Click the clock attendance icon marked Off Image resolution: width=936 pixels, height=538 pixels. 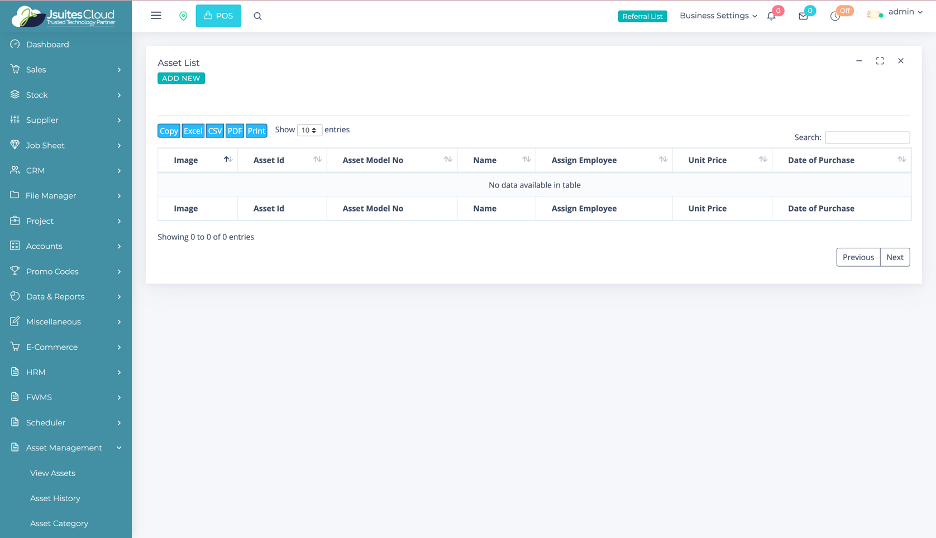[x=835, y=16]
